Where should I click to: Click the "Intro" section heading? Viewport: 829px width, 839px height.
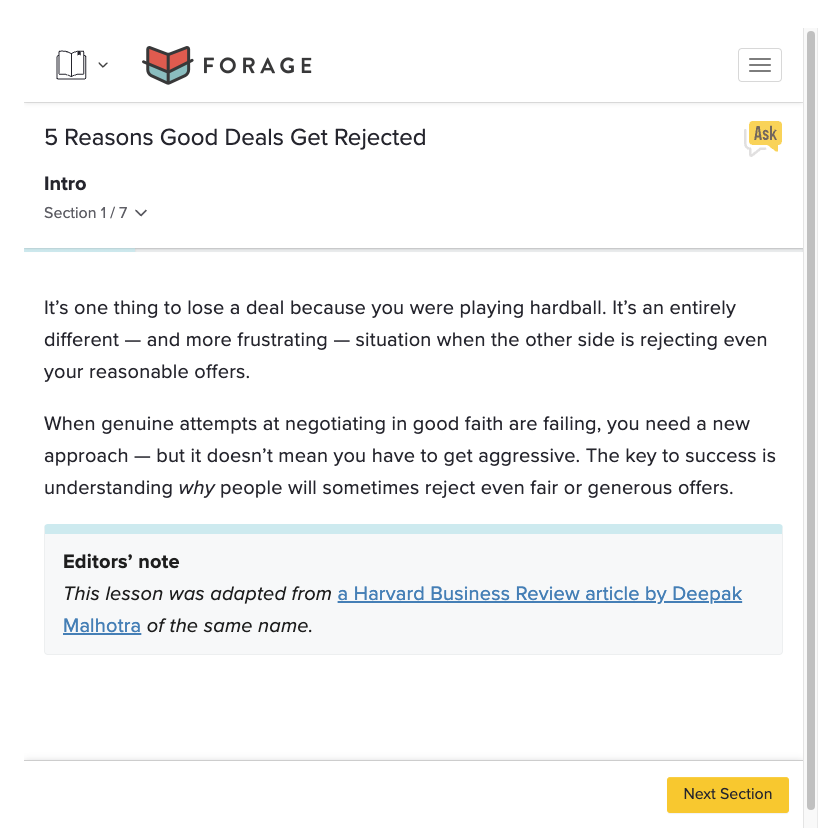click(x=65, y=184)
